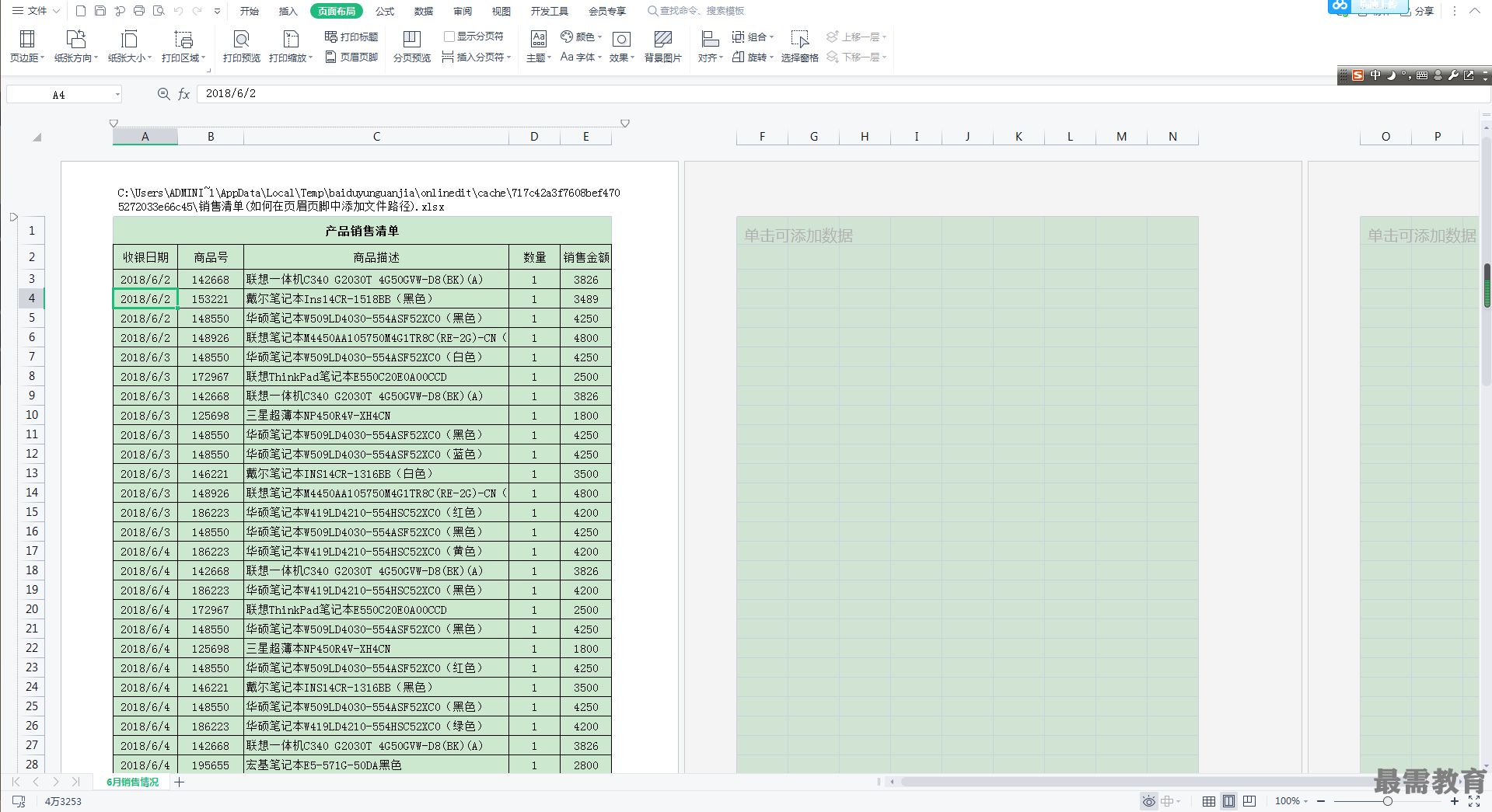Image resolution: width=1492 pixels, height=812 pixels.
Task: Expand the 文件 menu dropdown arrow
Action: coord(56,11)
